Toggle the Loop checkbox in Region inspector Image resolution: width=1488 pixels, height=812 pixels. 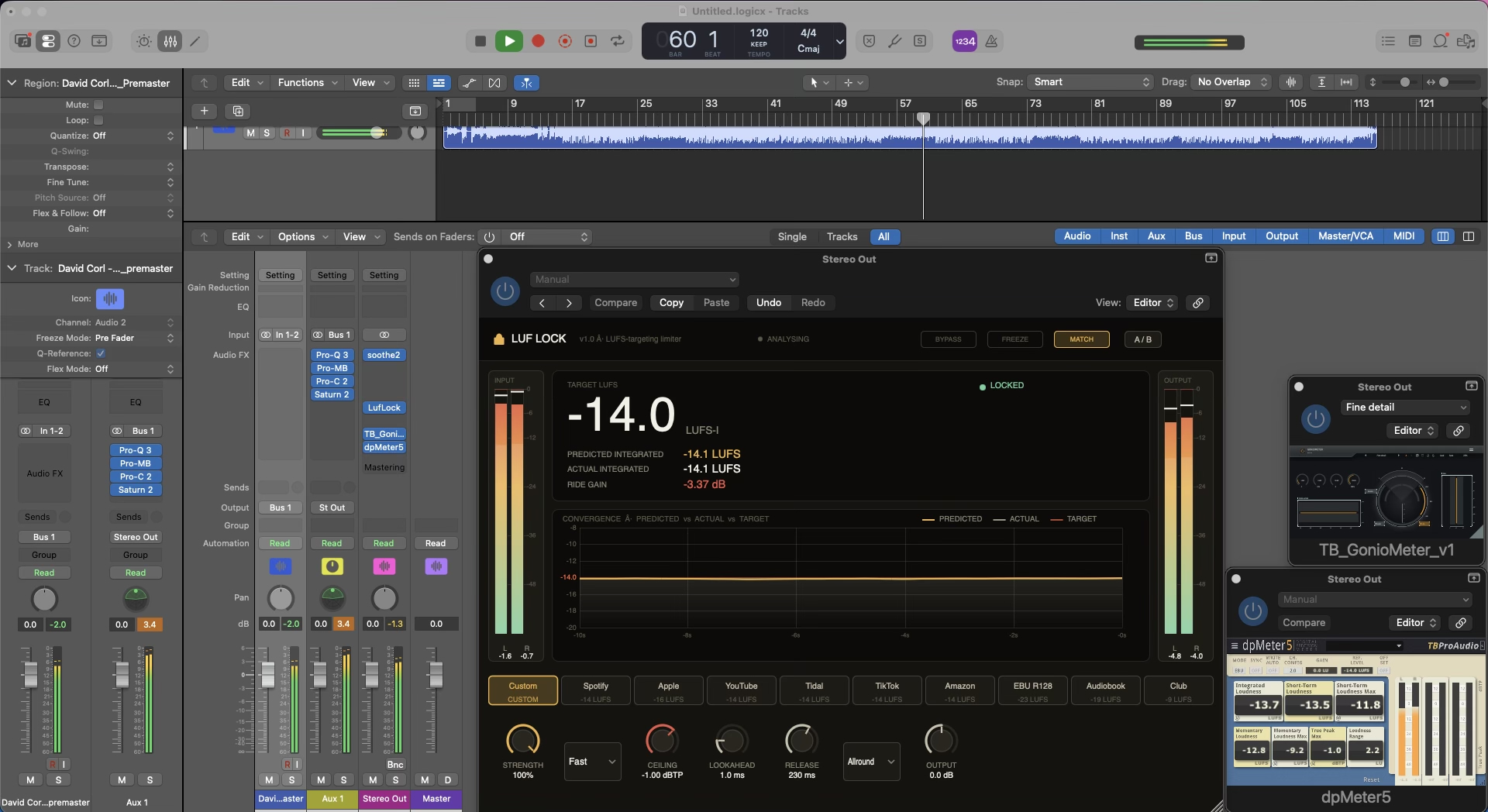(98, 120)
